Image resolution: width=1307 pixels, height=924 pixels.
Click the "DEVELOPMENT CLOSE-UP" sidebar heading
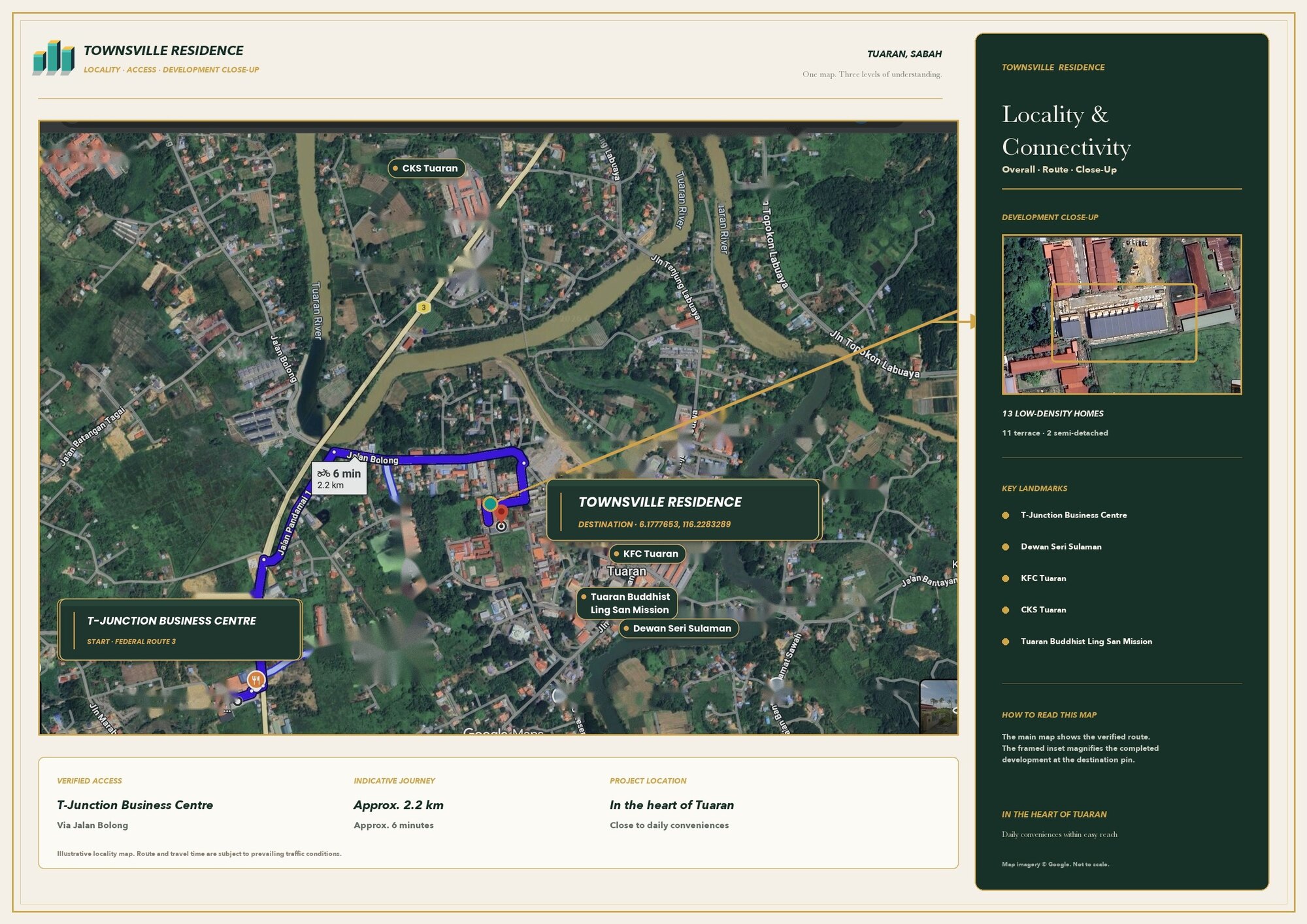pos(1050,218)
